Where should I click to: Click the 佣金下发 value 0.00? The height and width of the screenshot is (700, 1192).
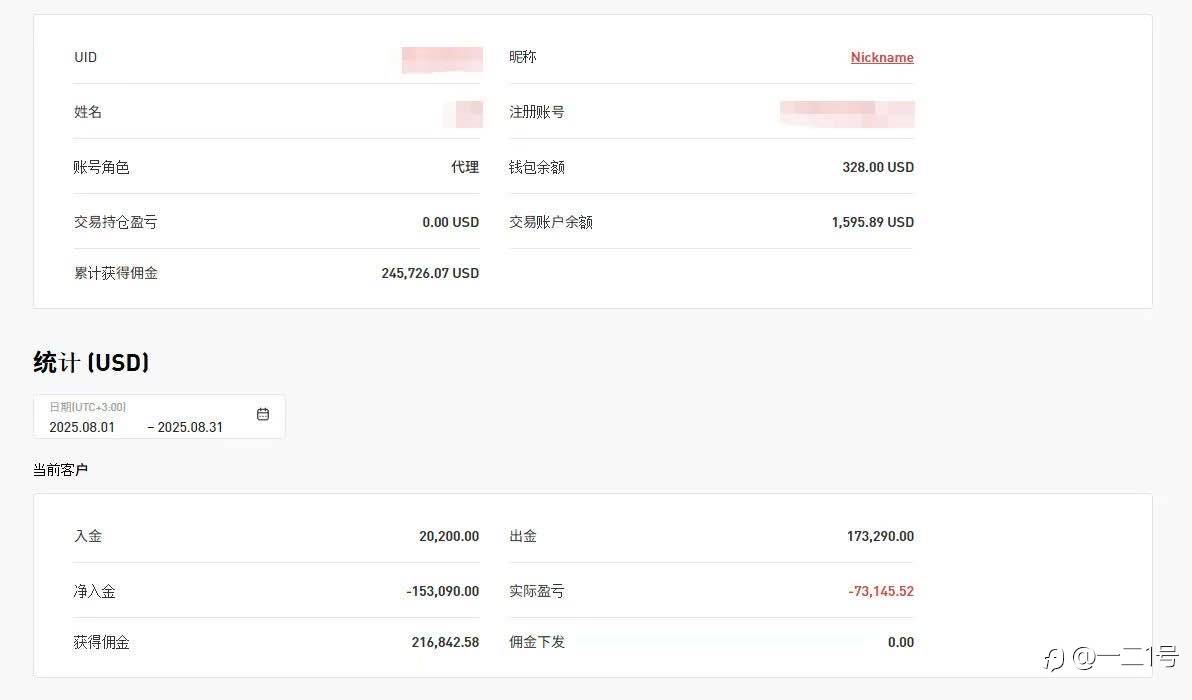pyautogui.click(x=900, y=642)
